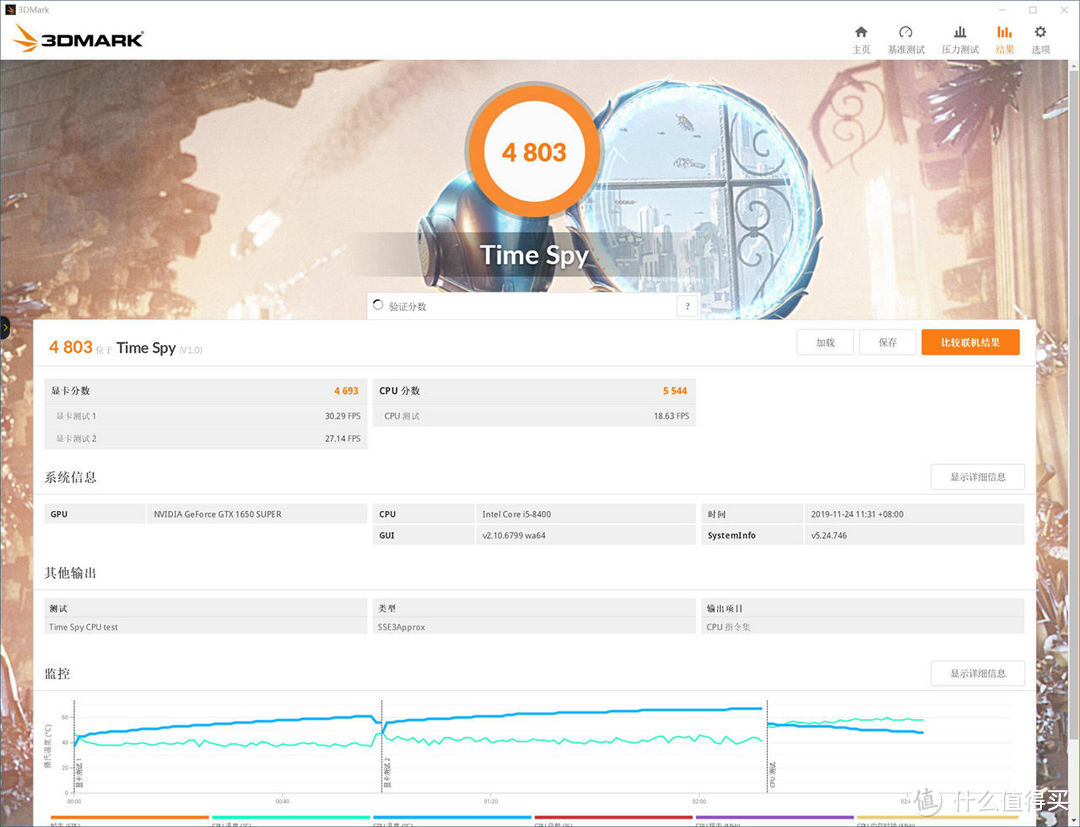Click the 显卡测试 2 marker line on chart

tap(382, 747)
